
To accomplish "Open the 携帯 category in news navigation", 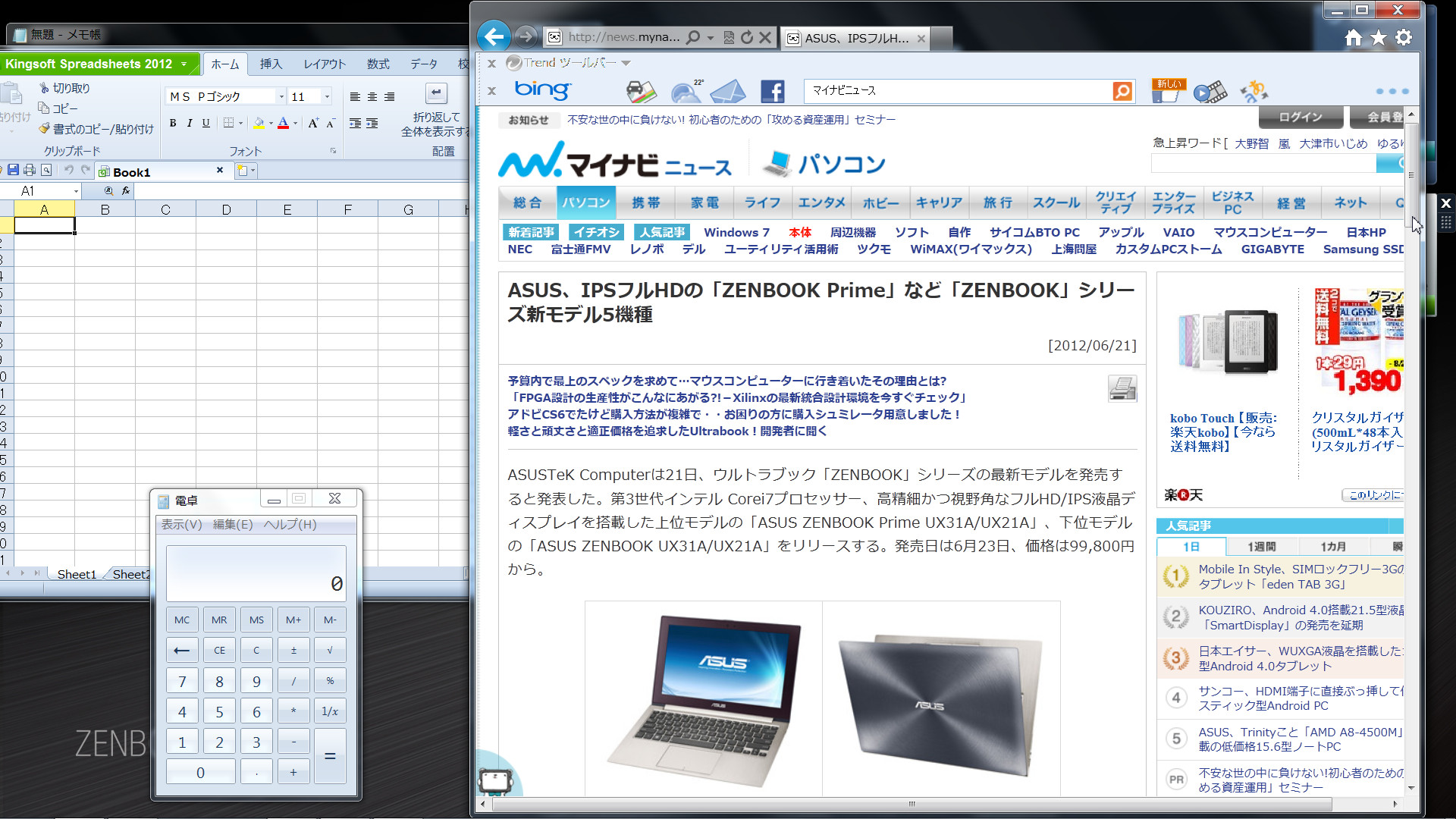I will click(x=646, y=202).
